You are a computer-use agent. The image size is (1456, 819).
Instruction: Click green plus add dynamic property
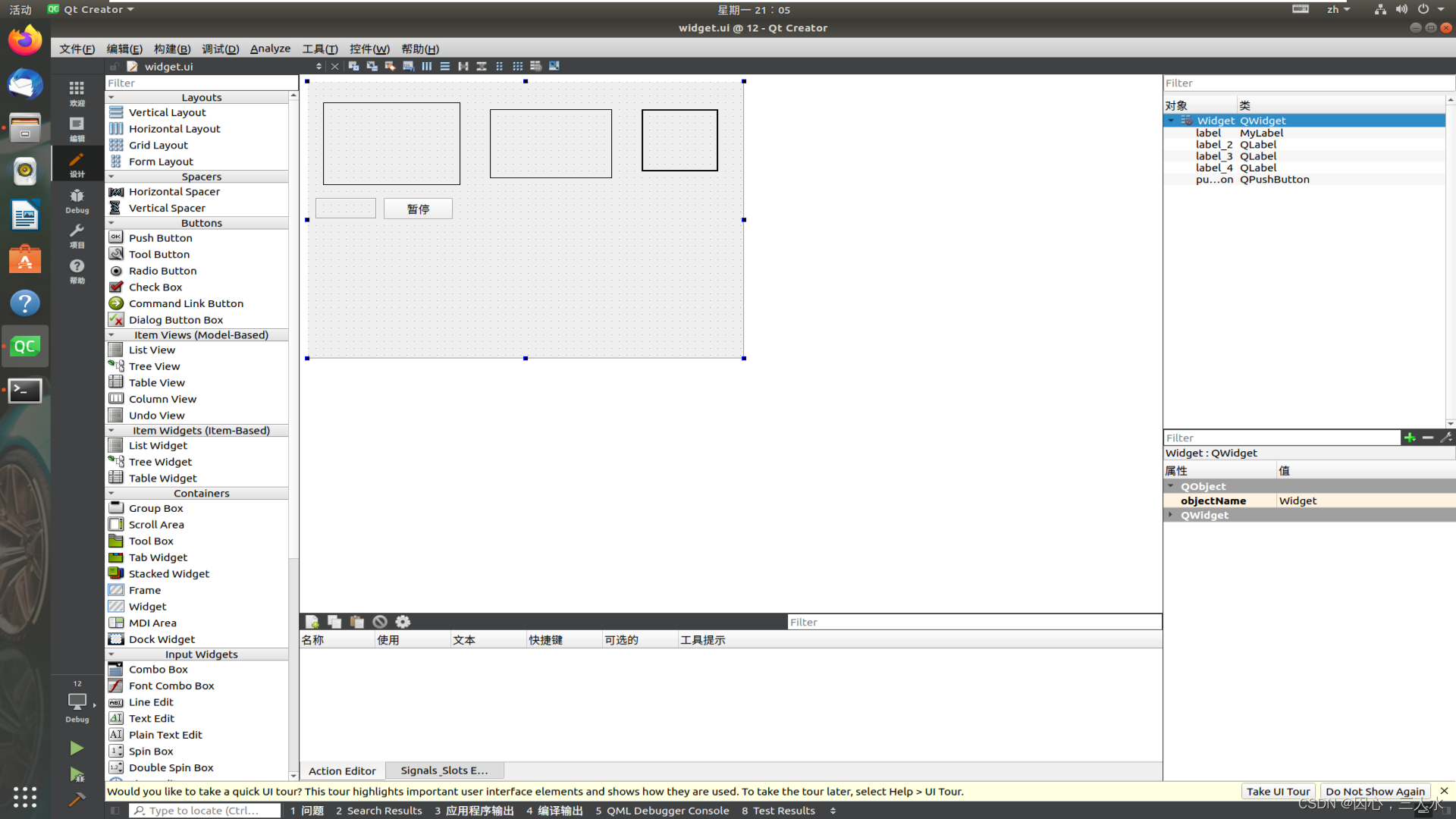pyautogui.click(x=1410, y=438)
